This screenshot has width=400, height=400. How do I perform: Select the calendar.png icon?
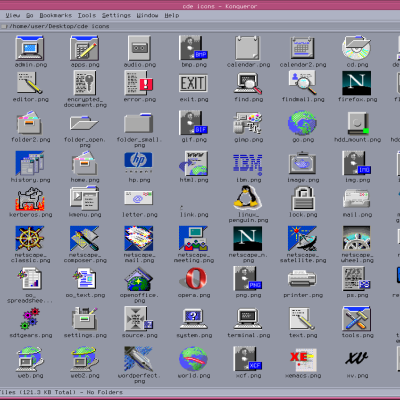pyautogui.click(x=248, y=48)
